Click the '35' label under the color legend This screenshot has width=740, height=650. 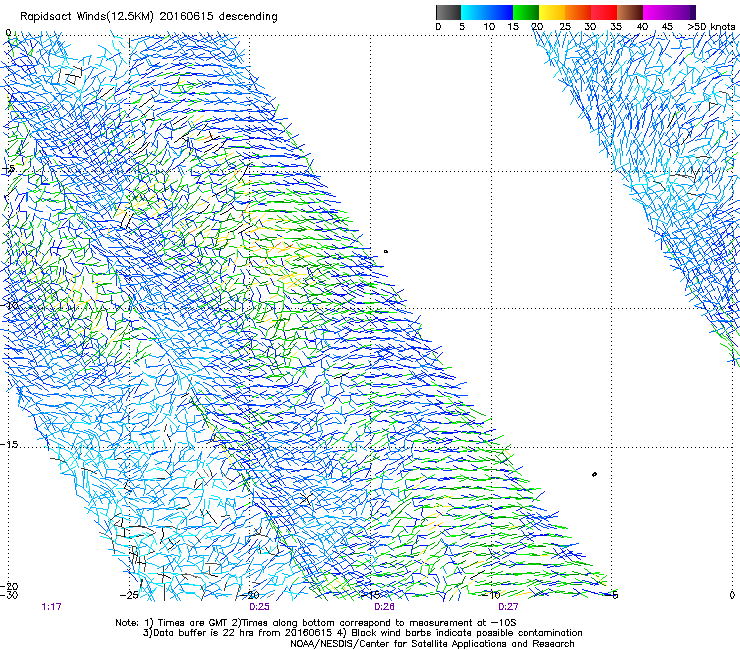click(x=616, y=27)
